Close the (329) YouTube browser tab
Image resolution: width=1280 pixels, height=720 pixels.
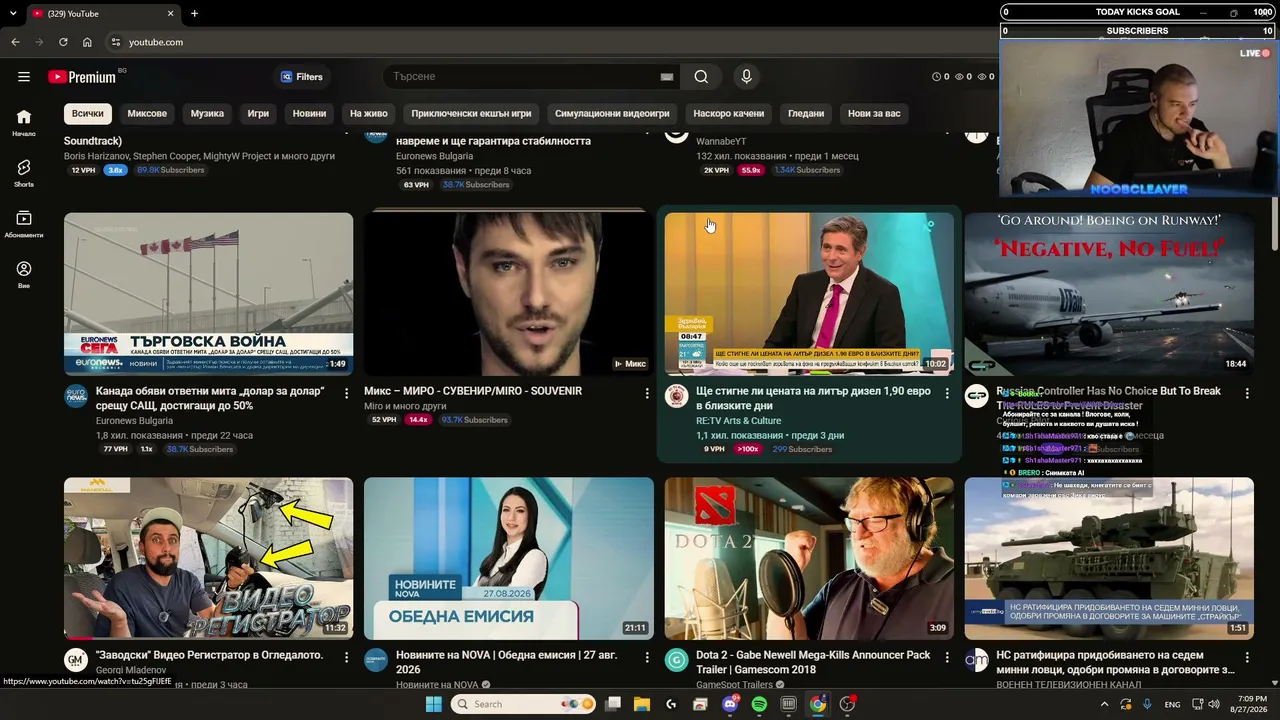pos(170,14)
